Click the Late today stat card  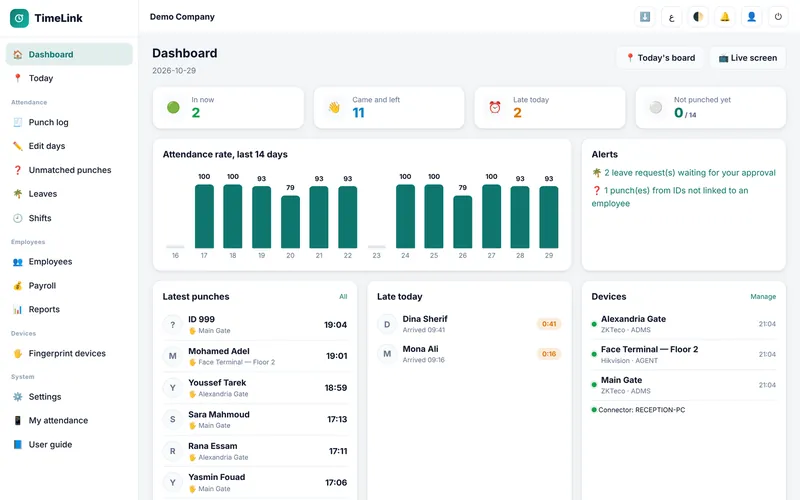pos(550,108)
